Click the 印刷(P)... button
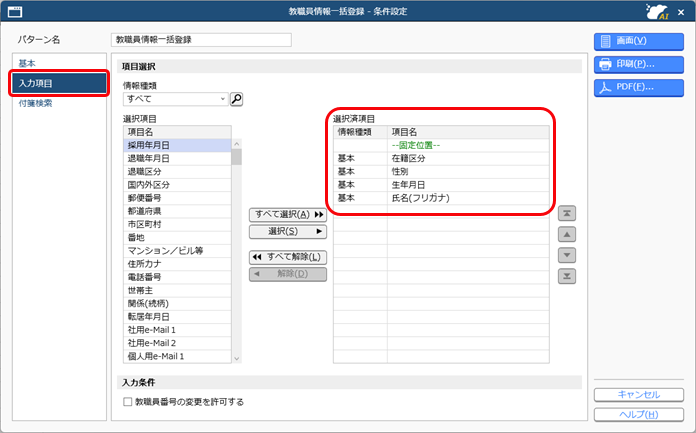The image size is (696, 433). coord(639,64)
